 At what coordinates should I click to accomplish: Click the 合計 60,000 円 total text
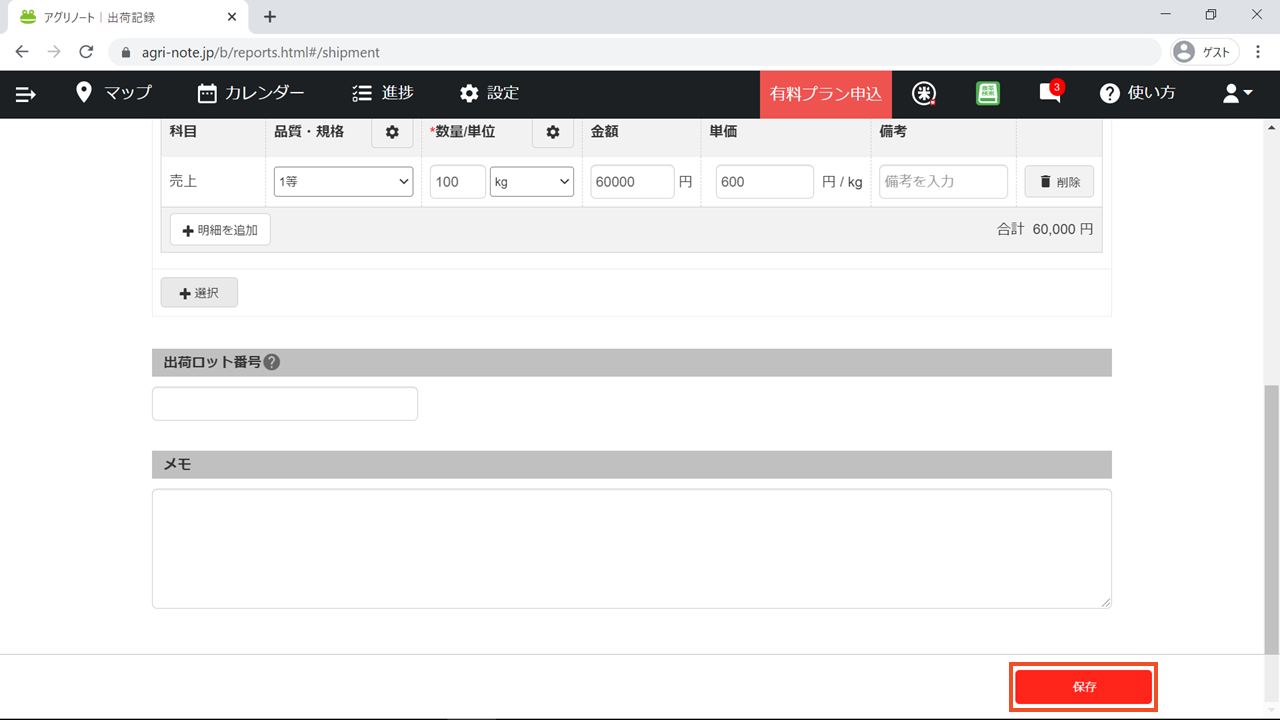[x=1045, y=229]
